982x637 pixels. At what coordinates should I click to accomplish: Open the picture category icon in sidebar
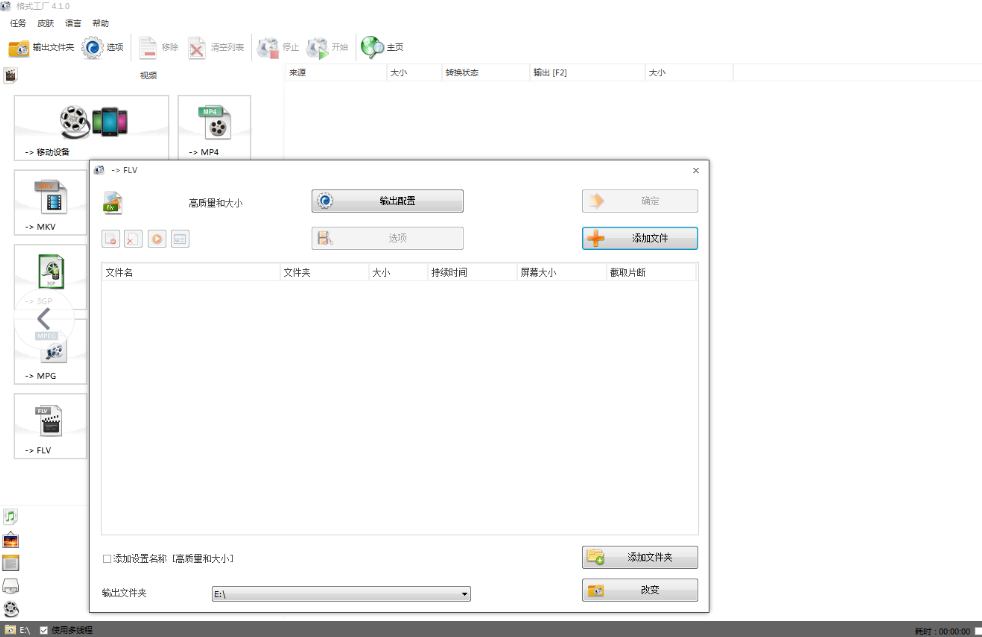pyautogui.click(x=11, y=540)
